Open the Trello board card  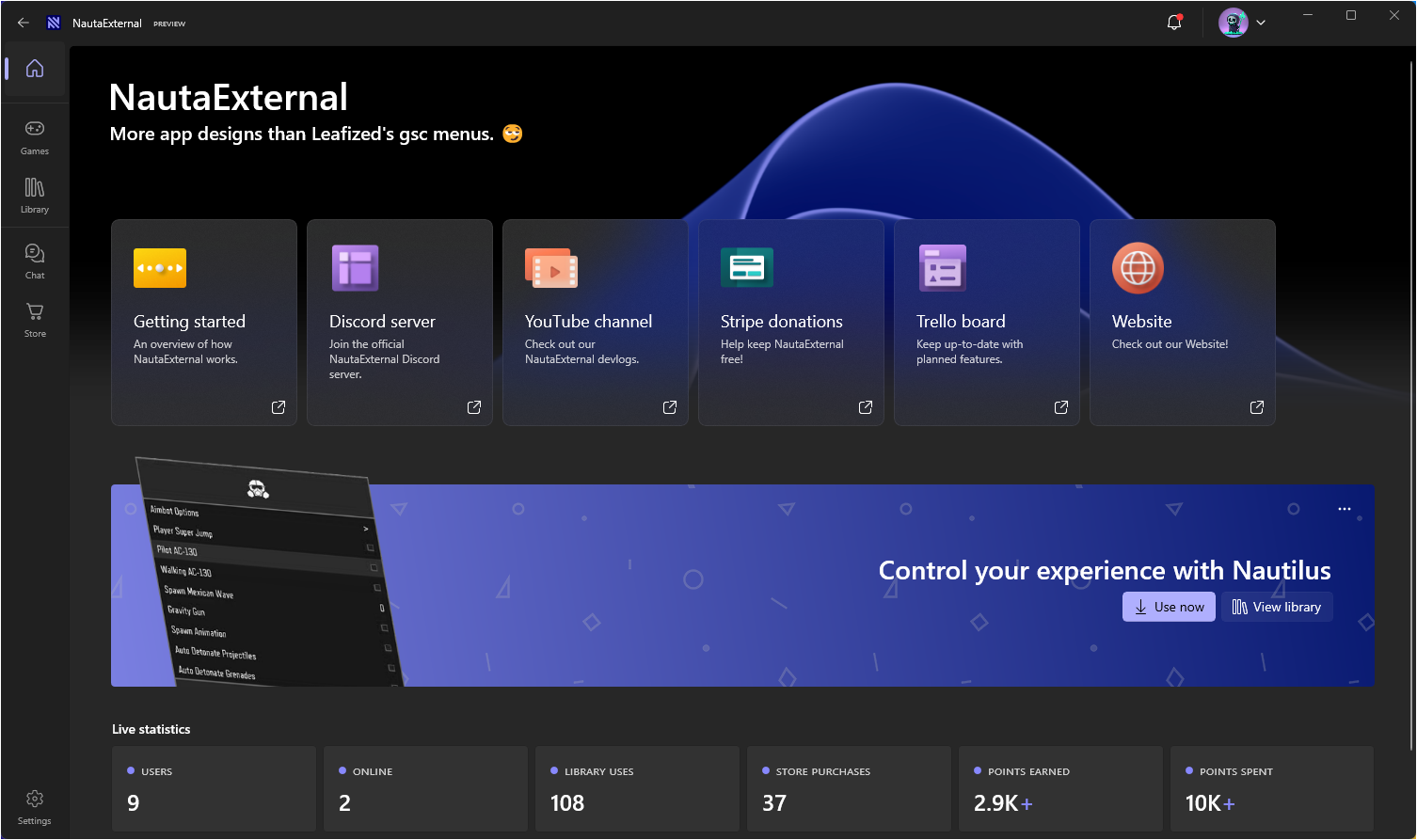point(987,323)
